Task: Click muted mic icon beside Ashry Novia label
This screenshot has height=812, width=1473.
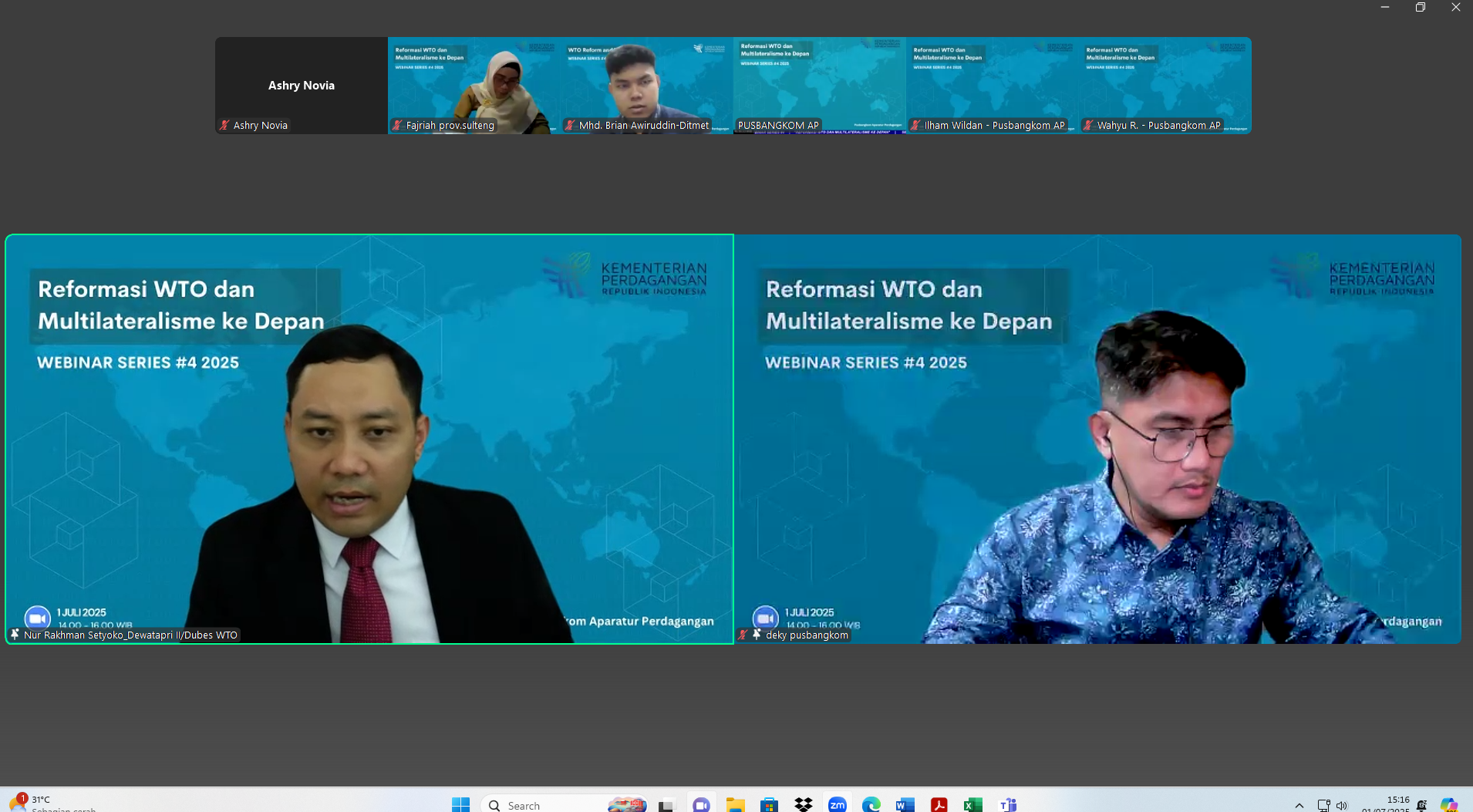Action: coord(225,125)
